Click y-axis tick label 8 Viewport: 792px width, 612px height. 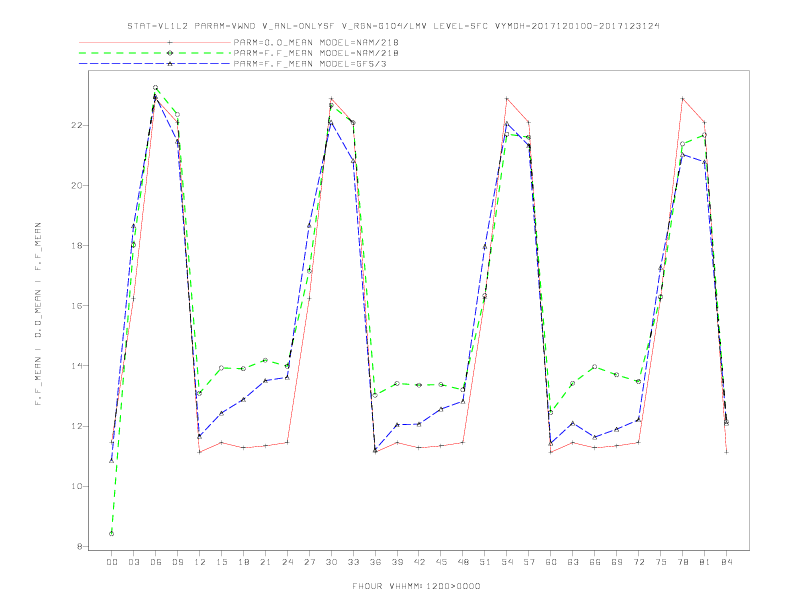click(79, 546)
